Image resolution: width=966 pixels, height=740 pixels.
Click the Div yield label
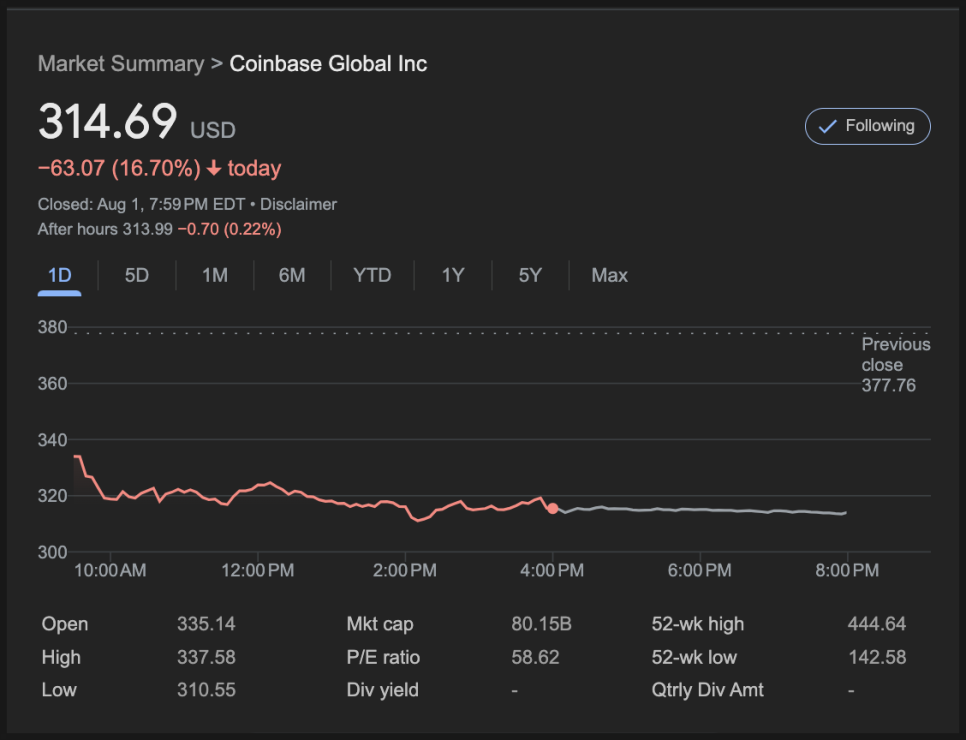point(383,690)
